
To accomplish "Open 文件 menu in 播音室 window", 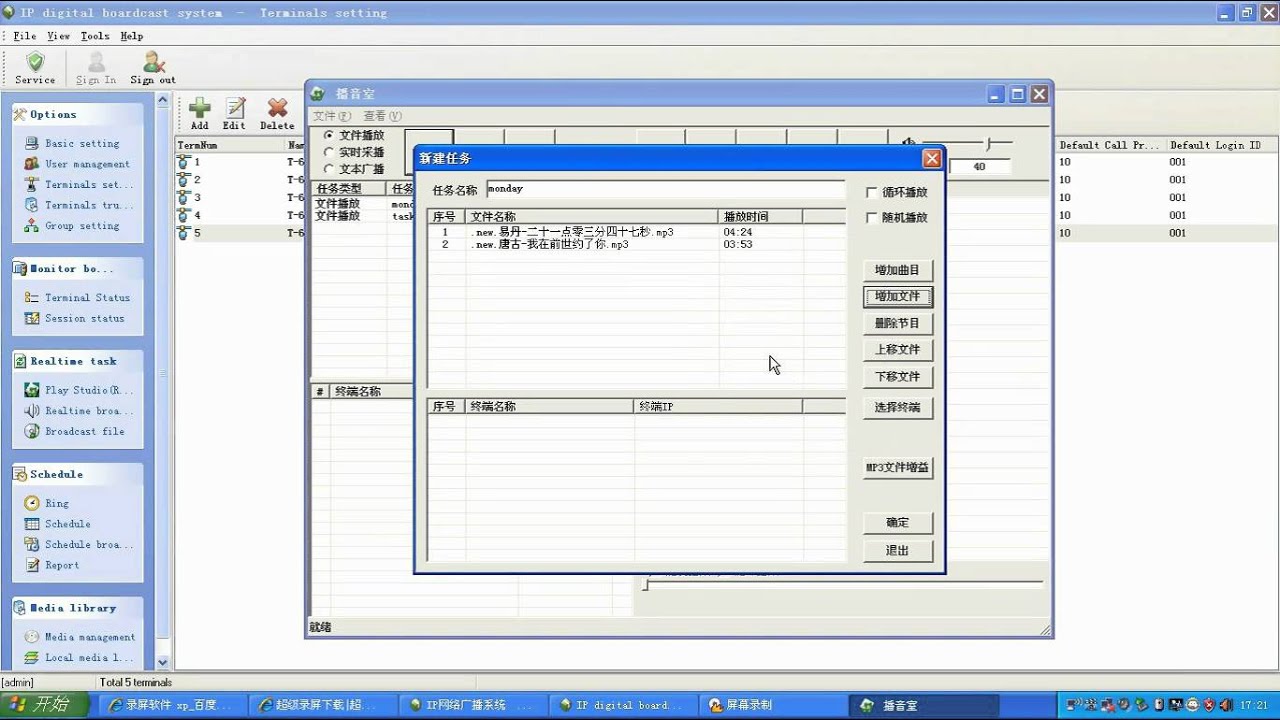I will click(x=332, y=116).
